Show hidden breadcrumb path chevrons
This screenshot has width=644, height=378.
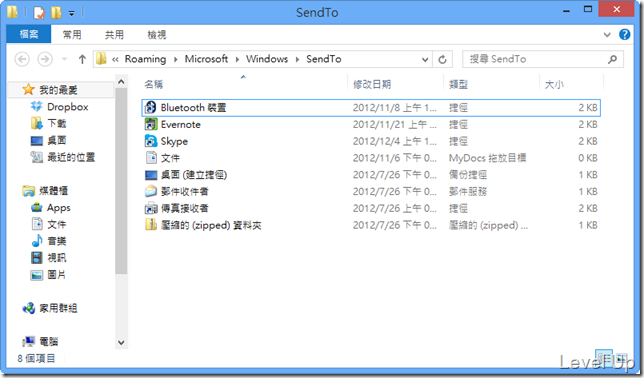(x=115, y=60)
